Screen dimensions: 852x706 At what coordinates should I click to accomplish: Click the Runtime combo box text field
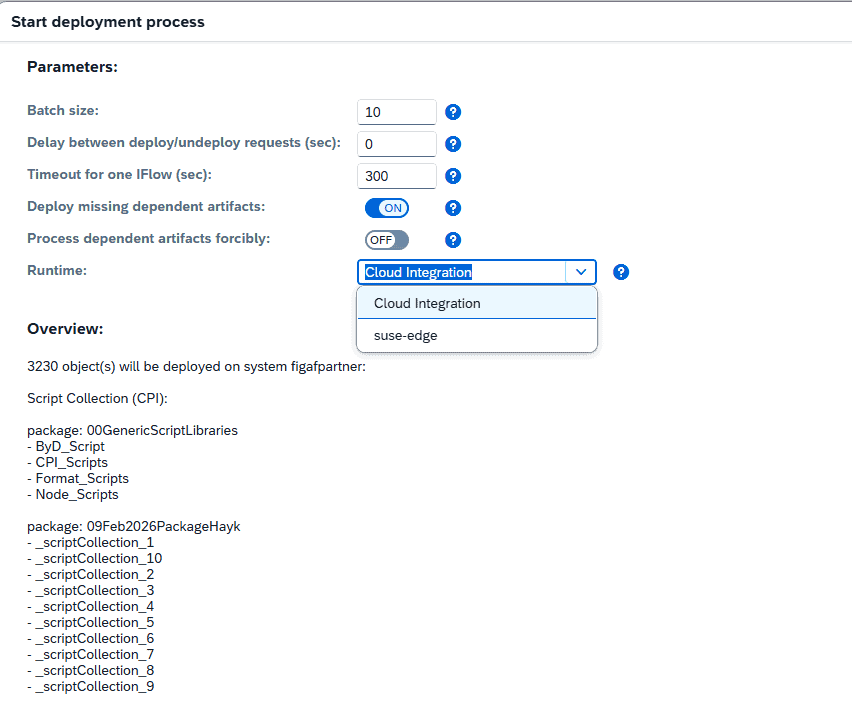point(462,272)
